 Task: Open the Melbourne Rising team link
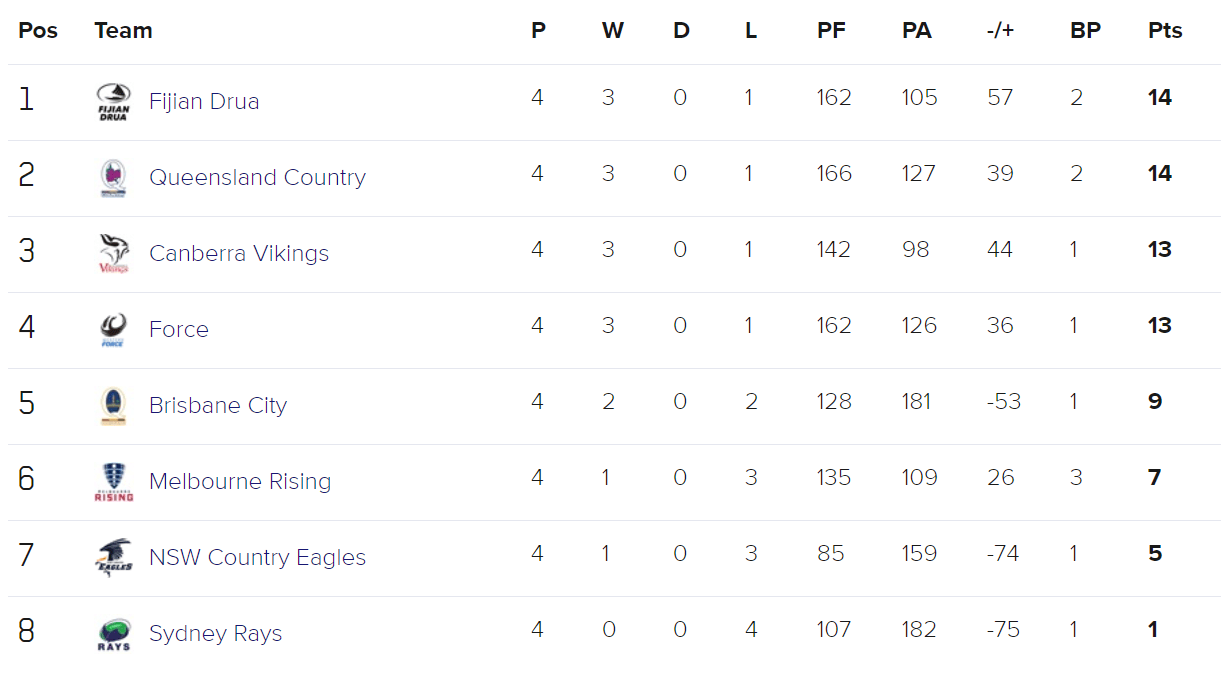240,481
